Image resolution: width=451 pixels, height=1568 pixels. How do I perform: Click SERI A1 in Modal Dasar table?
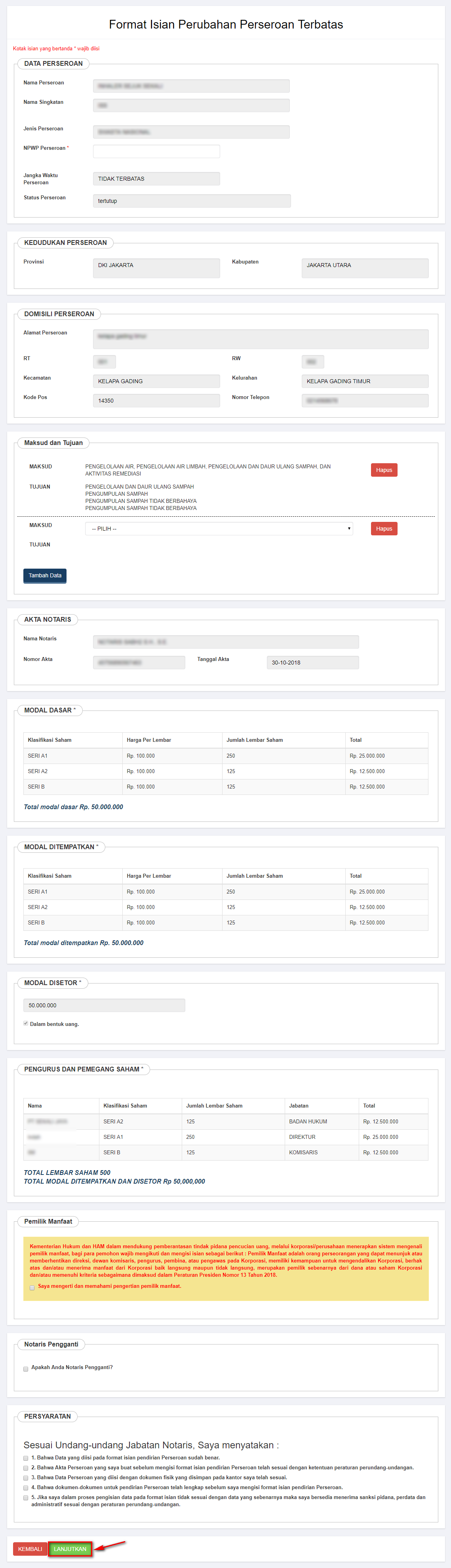point(38,755)
